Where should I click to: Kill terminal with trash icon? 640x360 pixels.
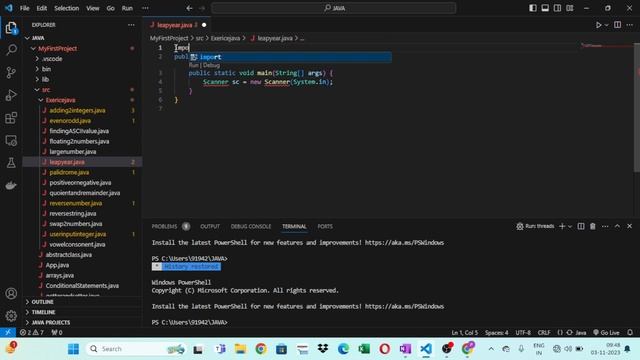pyautogui.click(x=593, y=226)
